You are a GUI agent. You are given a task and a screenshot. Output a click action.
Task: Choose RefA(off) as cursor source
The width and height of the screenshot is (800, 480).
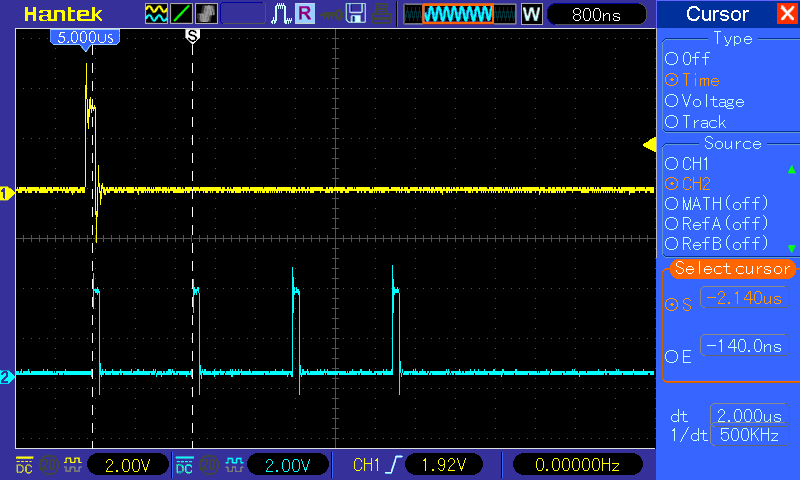click(716, 223)
